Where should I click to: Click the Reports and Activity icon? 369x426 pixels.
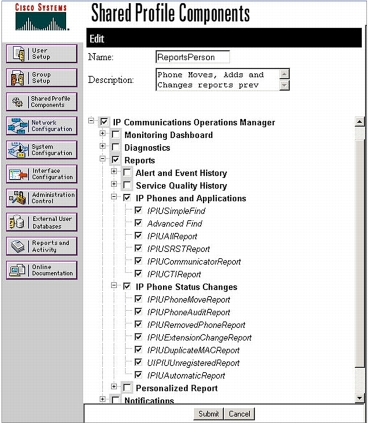18,246
